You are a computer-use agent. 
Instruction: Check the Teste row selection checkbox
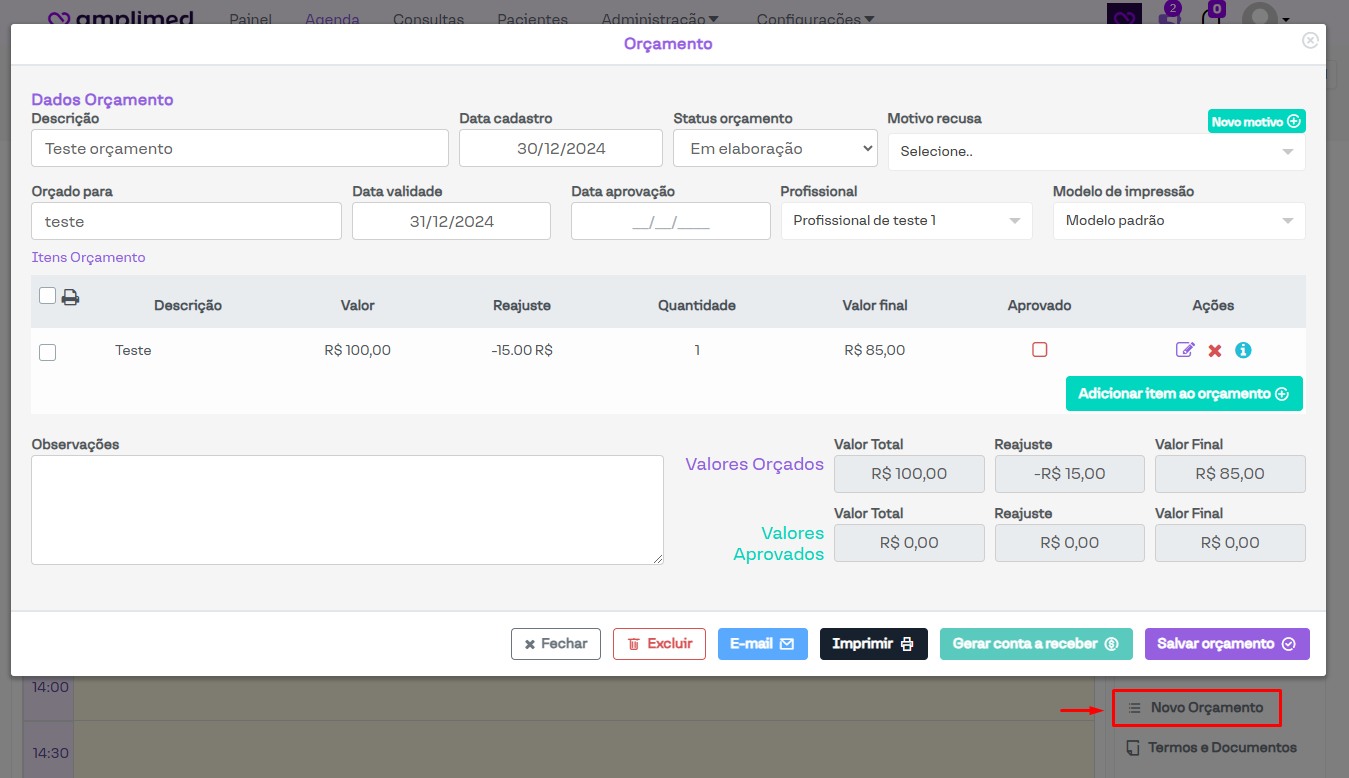(47, 352)
